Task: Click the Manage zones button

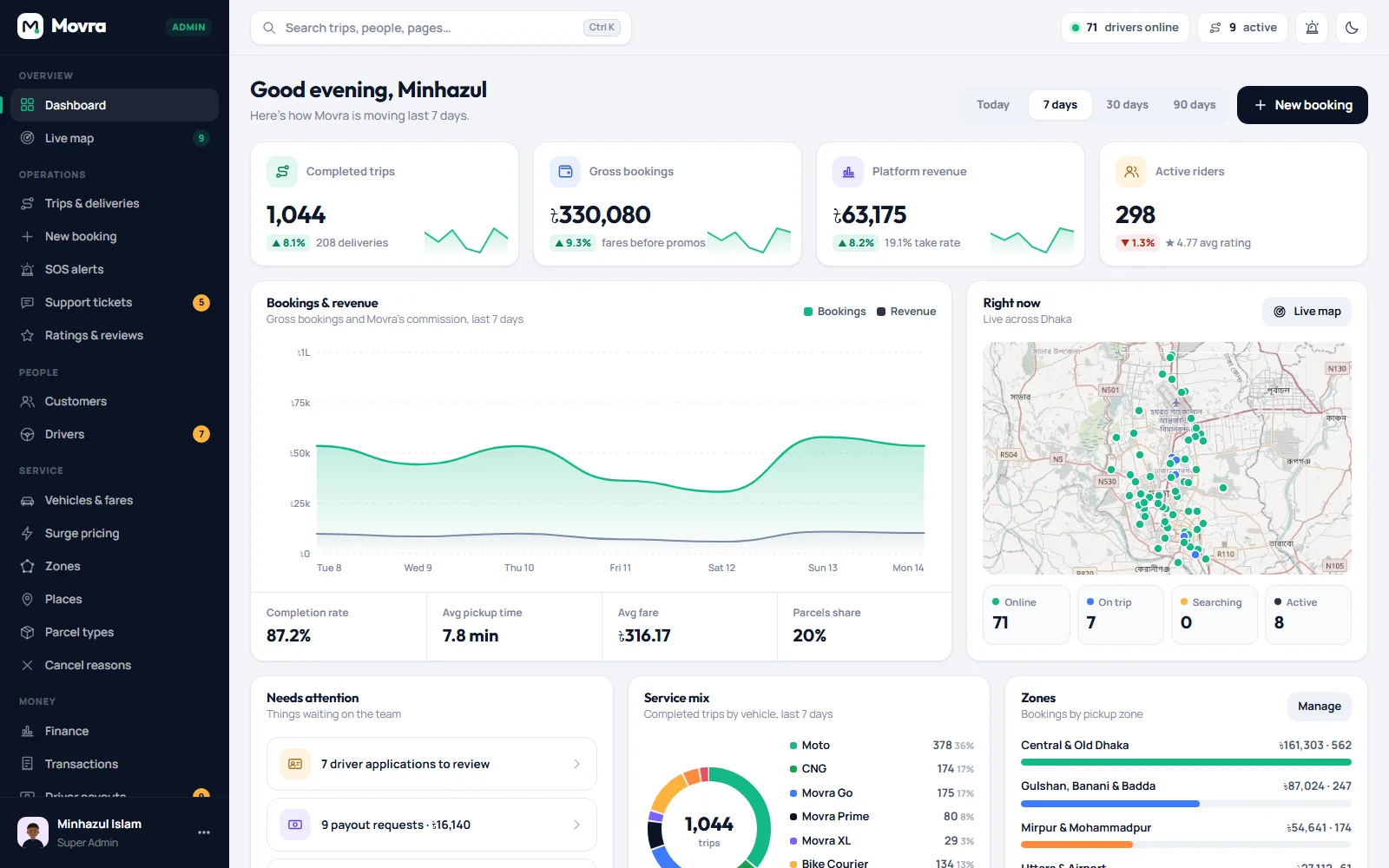Action: click(x=1319, y=707)
